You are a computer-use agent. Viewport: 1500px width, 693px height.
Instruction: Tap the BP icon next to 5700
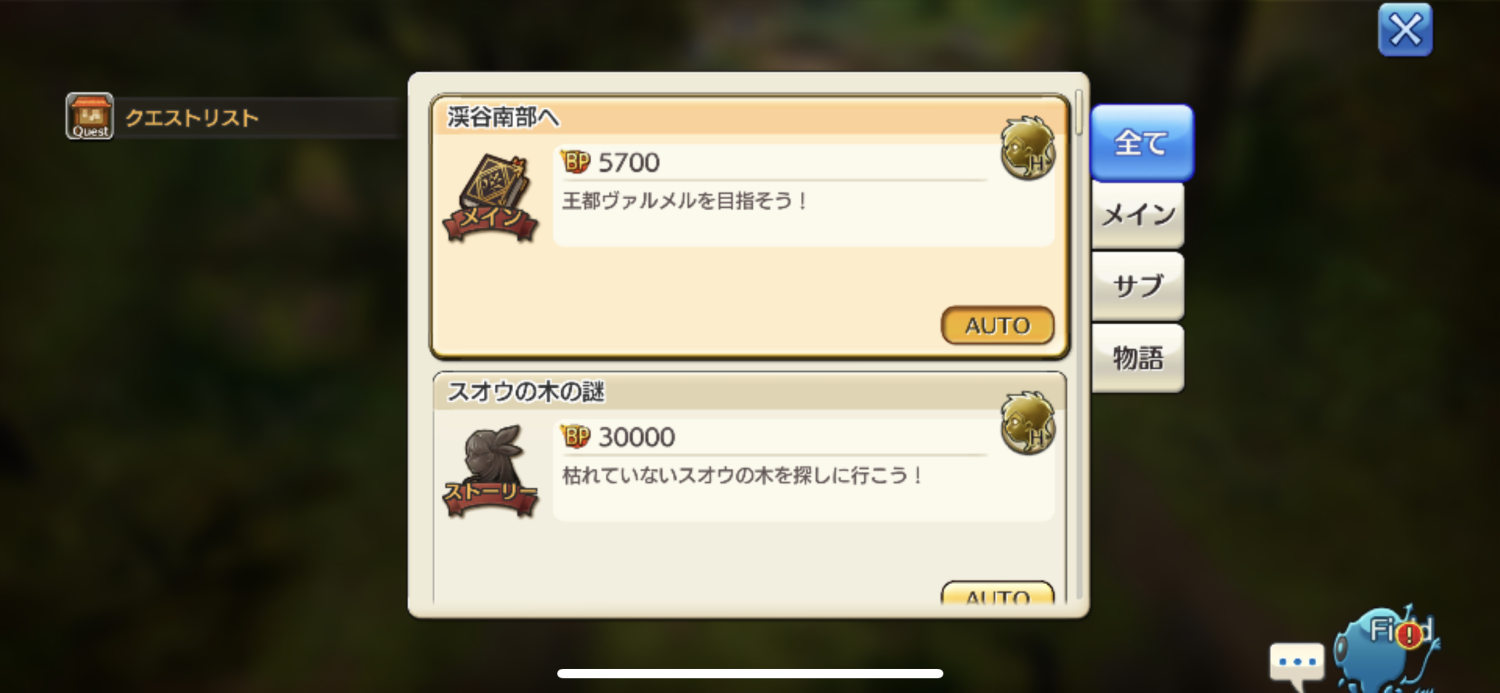tap(576, 161)
